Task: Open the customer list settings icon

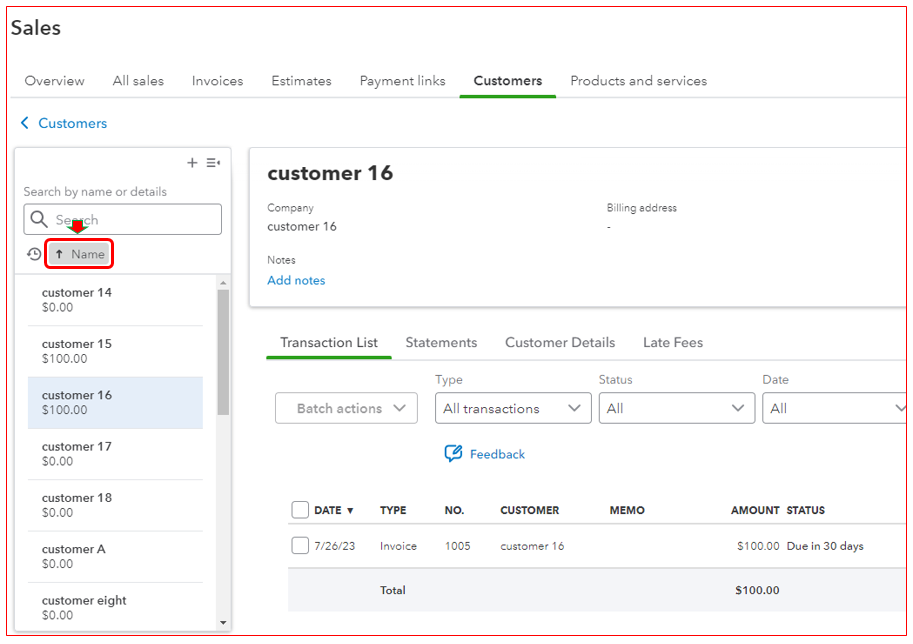Action: point(213,162)
